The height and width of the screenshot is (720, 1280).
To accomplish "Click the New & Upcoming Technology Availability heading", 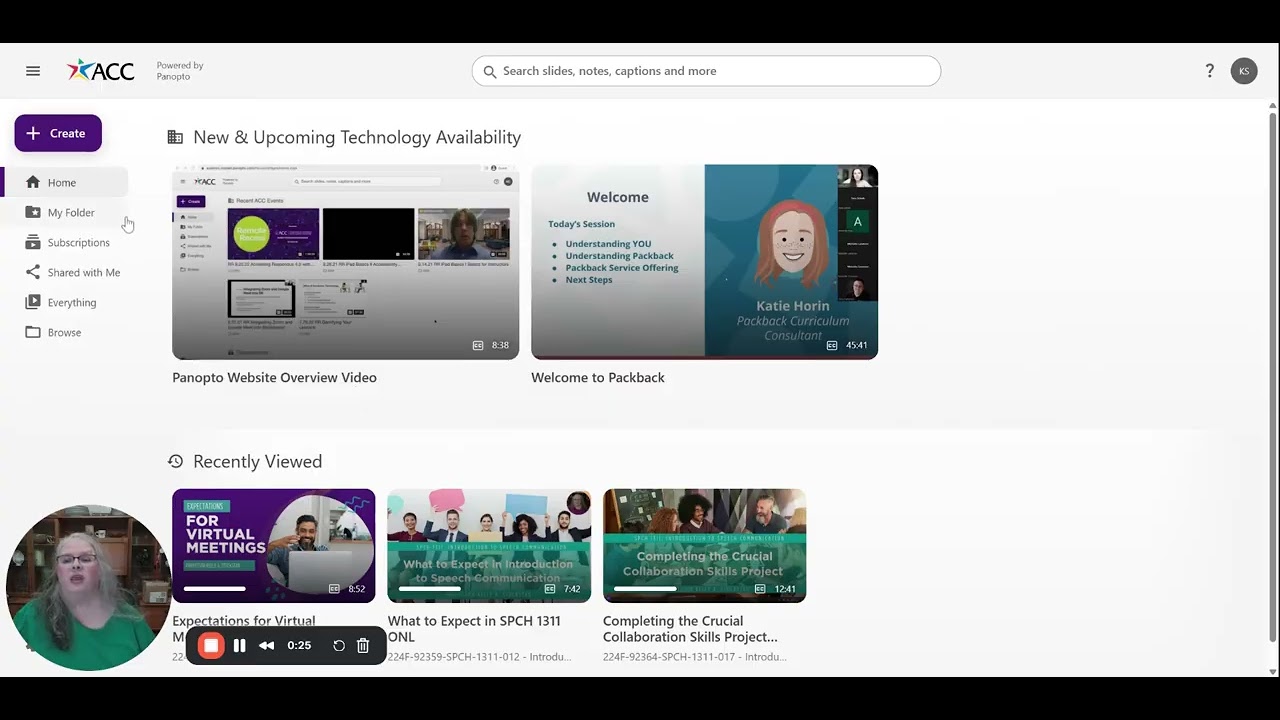I will (x=357, y=137).
